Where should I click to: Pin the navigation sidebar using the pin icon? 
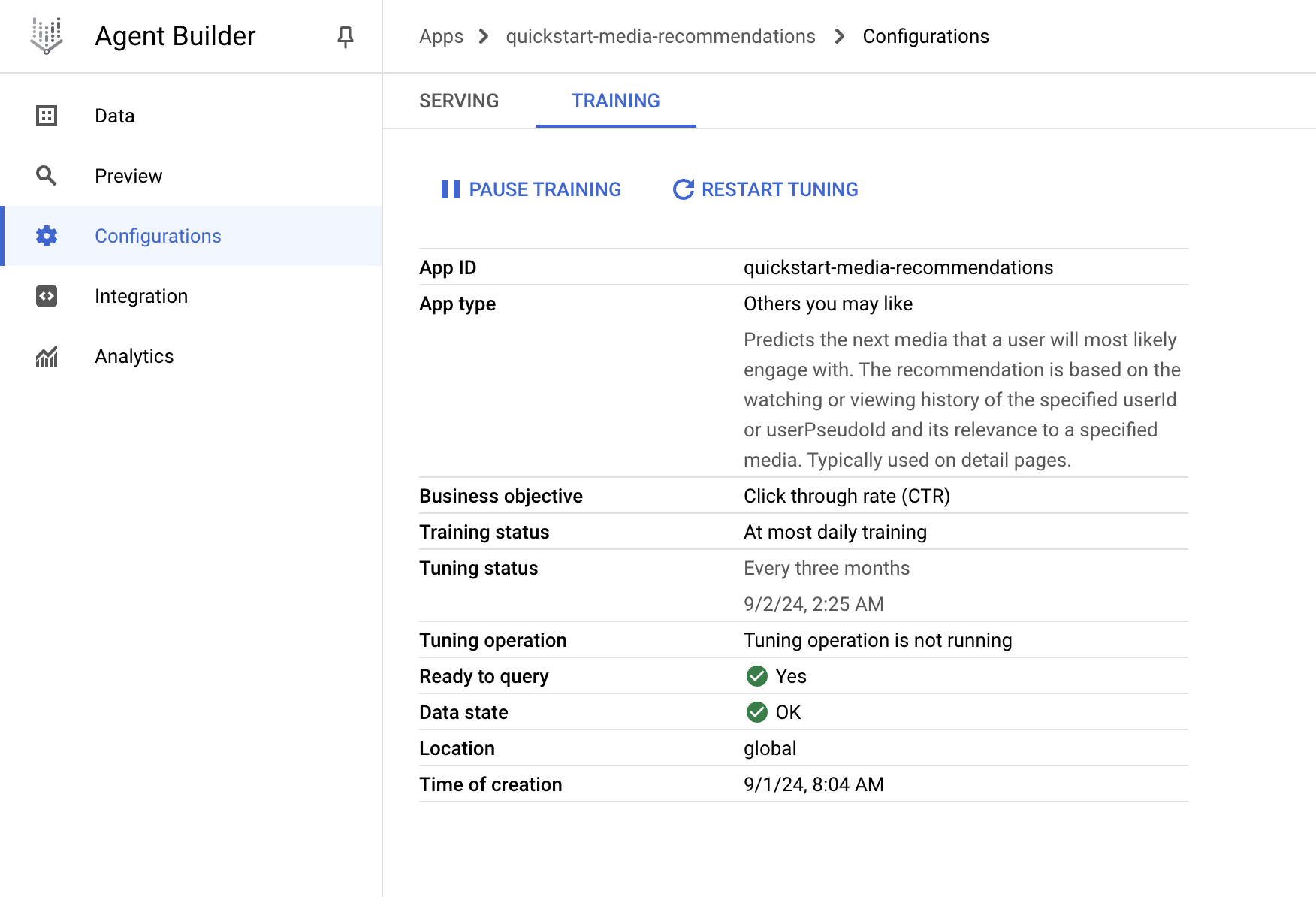pyautogui.click(x=344, y=35)
